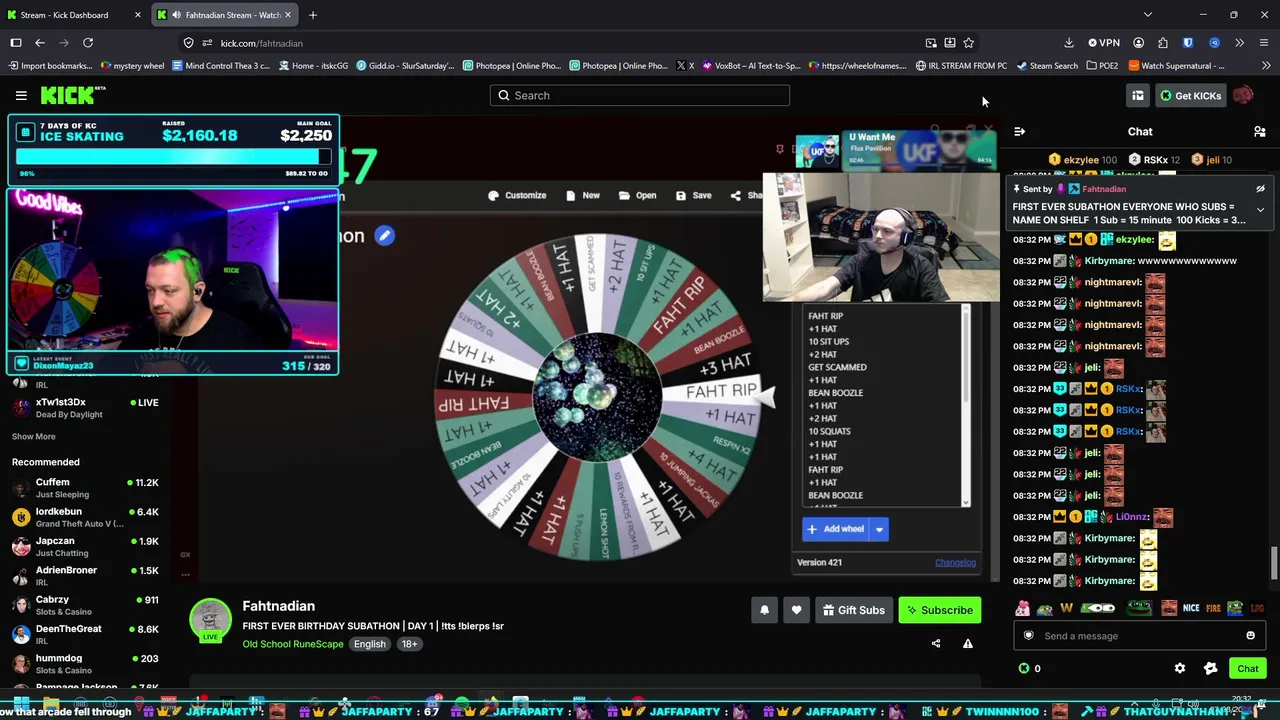Viewport: 1280px width, 720px height.
Task: Focus the Send a message chat box
Action: point(1138,635)
